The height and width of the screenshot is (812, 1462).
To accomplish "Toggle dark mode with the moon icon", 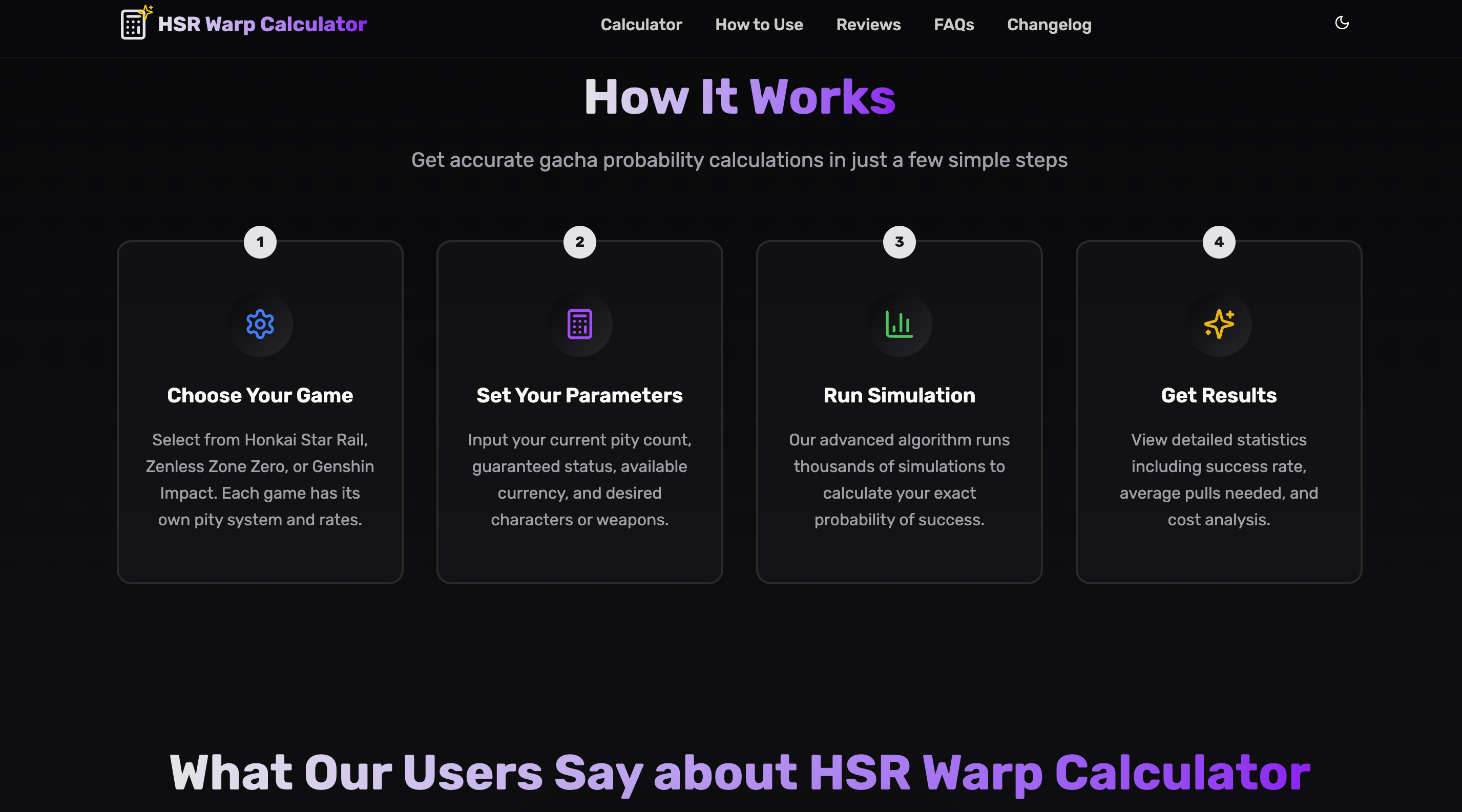I will [1342, 23].
